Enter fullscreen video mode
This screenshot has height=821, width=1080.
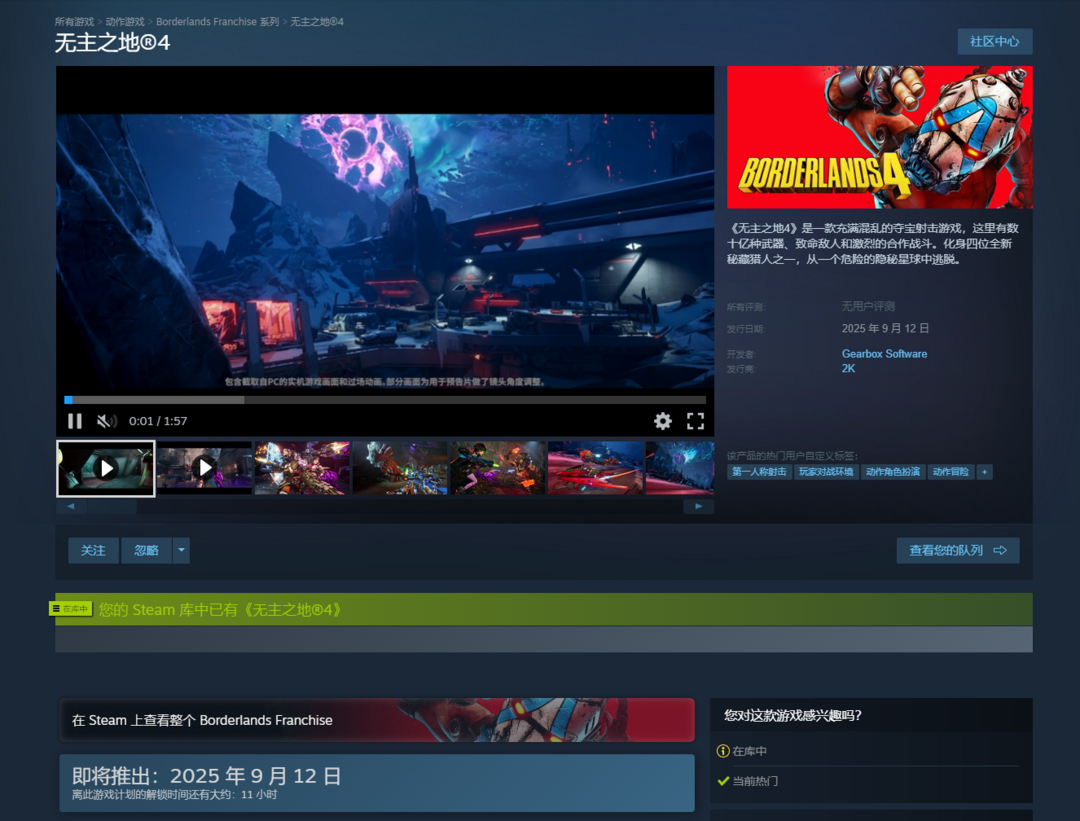click(x=695, y=421)
